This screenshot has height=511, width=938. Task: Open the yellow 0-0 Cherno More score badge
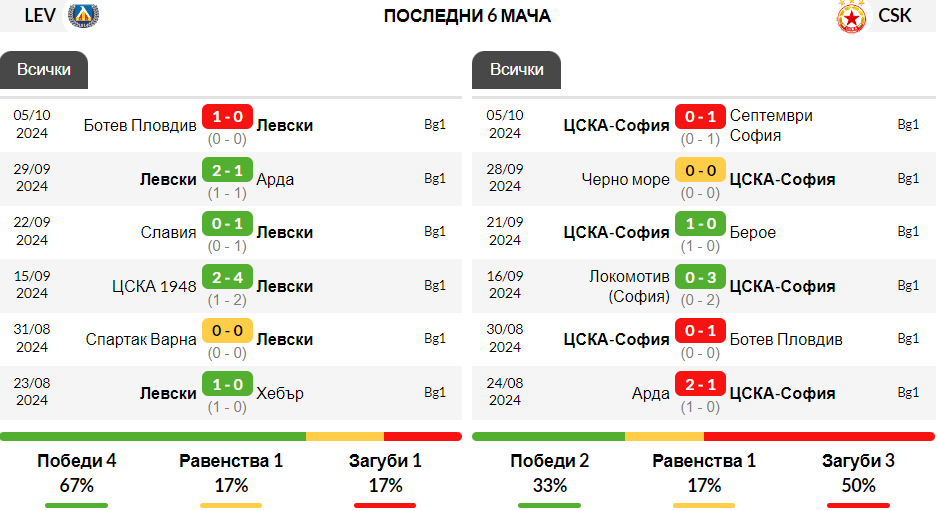[701, 171]
